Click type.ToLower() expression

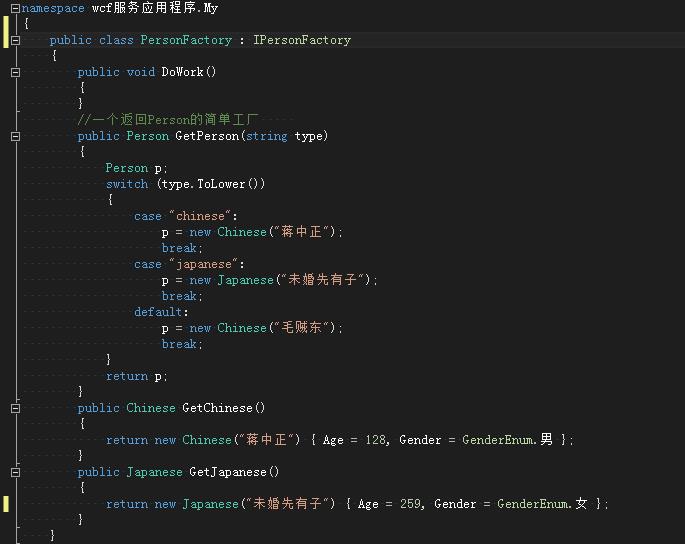tap(210, 184)
